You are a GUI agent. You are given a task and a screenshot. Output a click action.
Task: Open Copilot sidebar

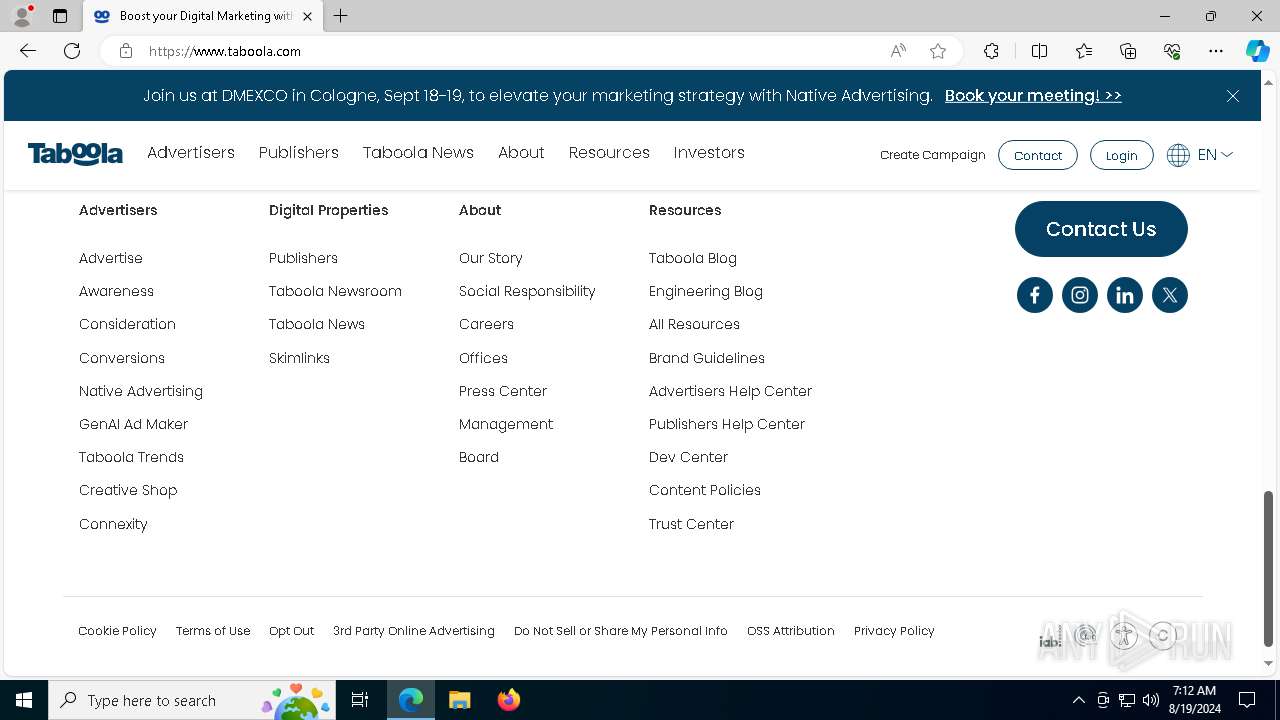coord(1257,51)
